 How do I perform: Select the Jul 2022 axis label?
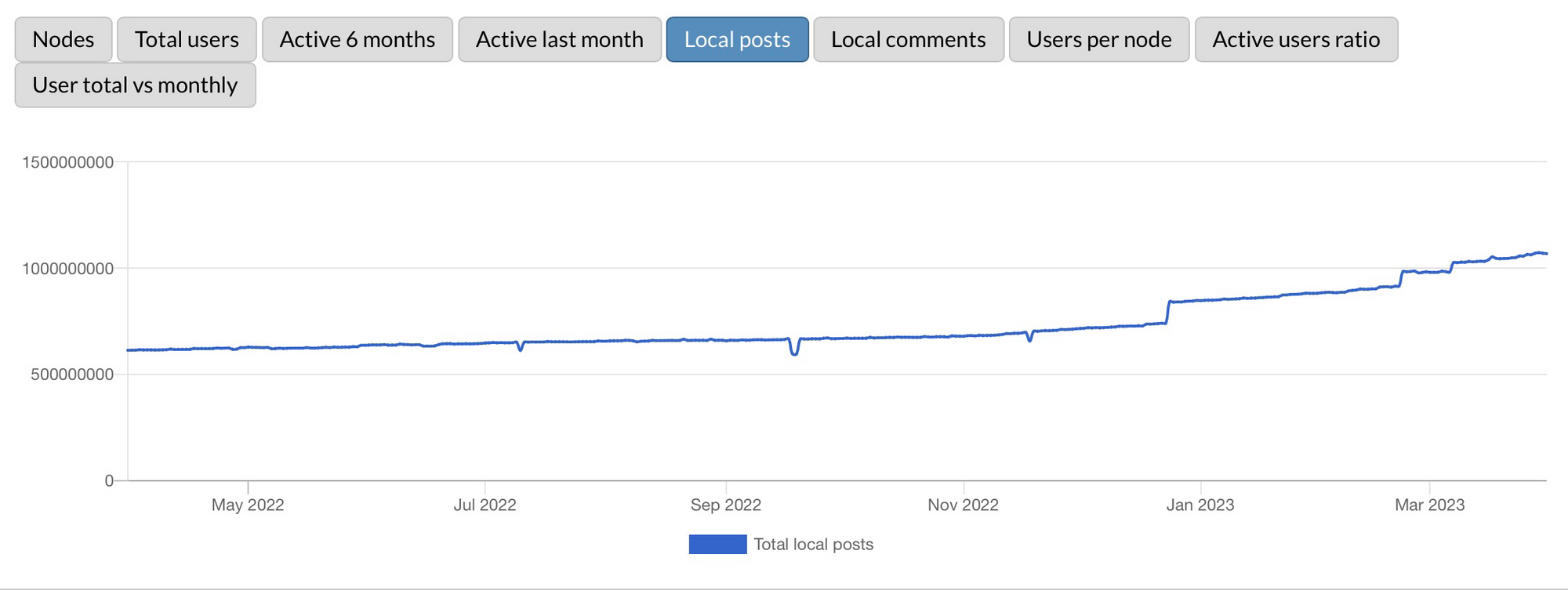pos(485,505)
